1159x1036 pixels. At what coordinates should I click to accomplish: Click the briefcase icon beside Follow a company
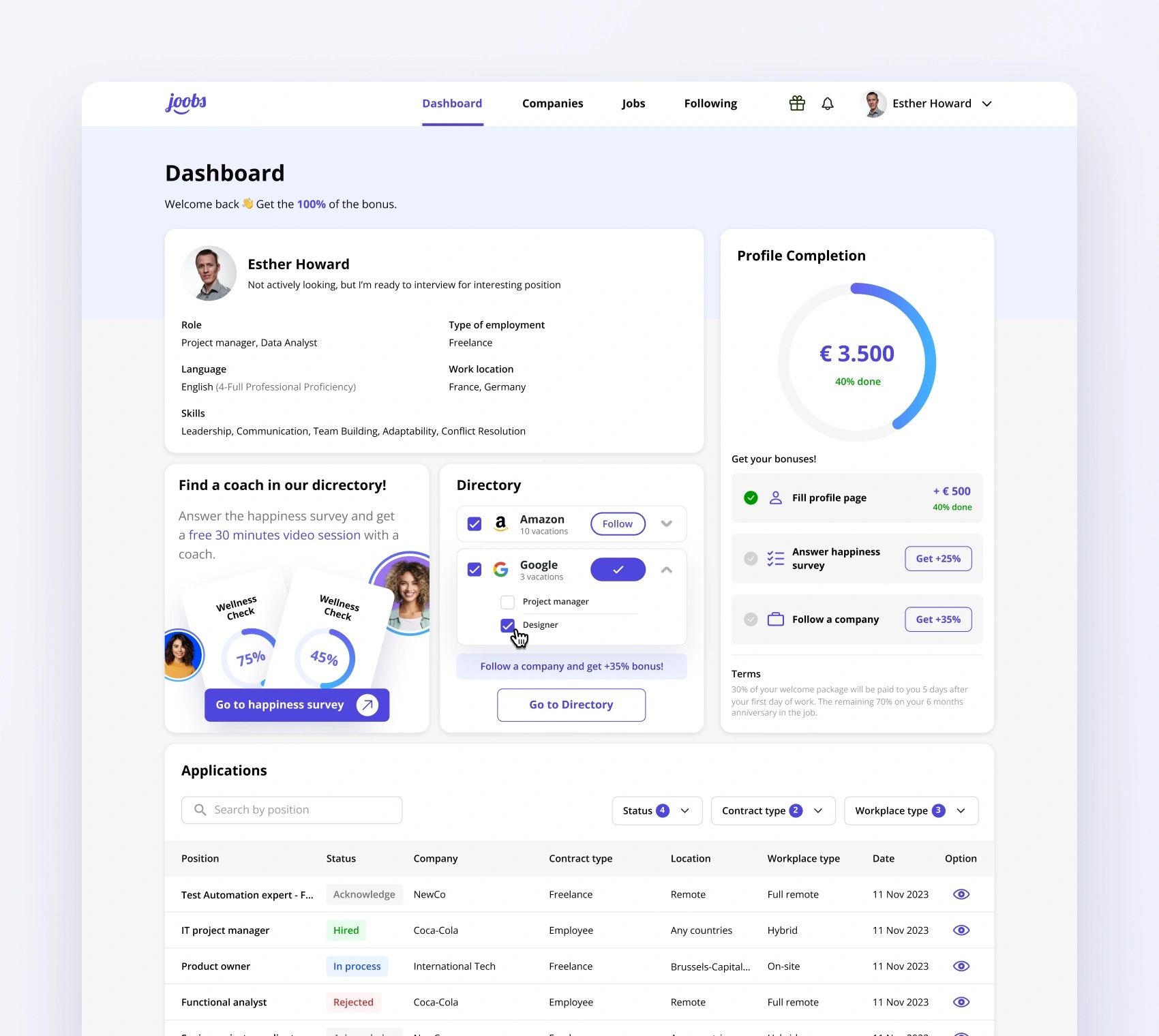click(x=776, y=620)
